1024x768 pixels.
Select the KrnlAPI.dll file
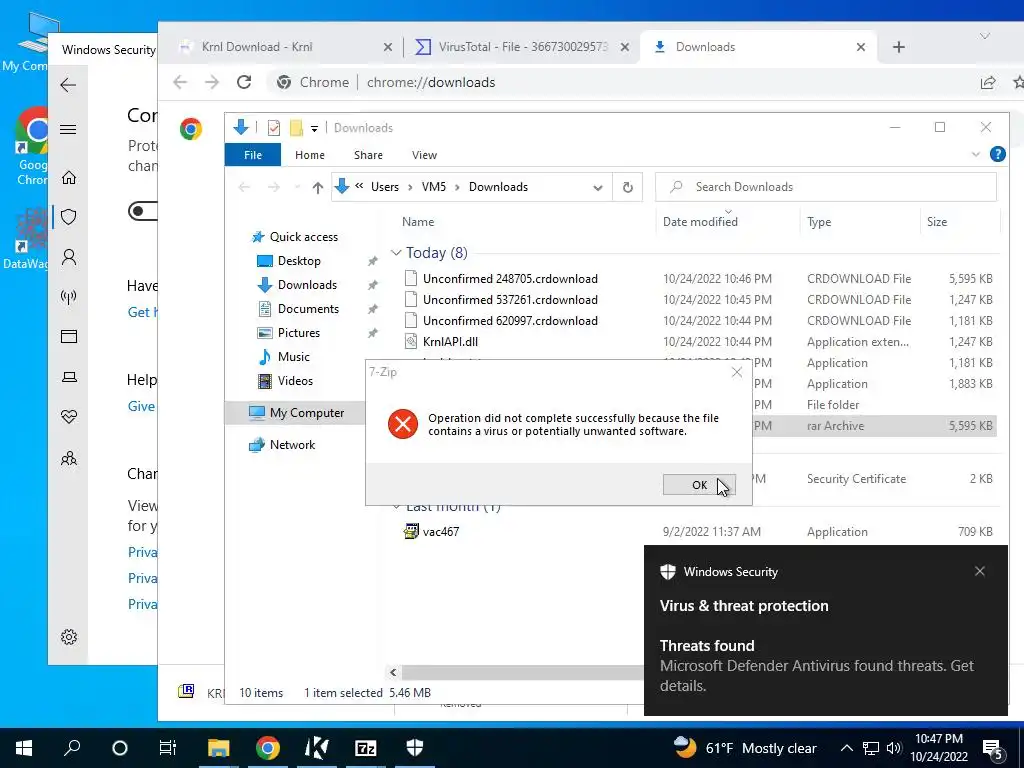pos(450,342)
